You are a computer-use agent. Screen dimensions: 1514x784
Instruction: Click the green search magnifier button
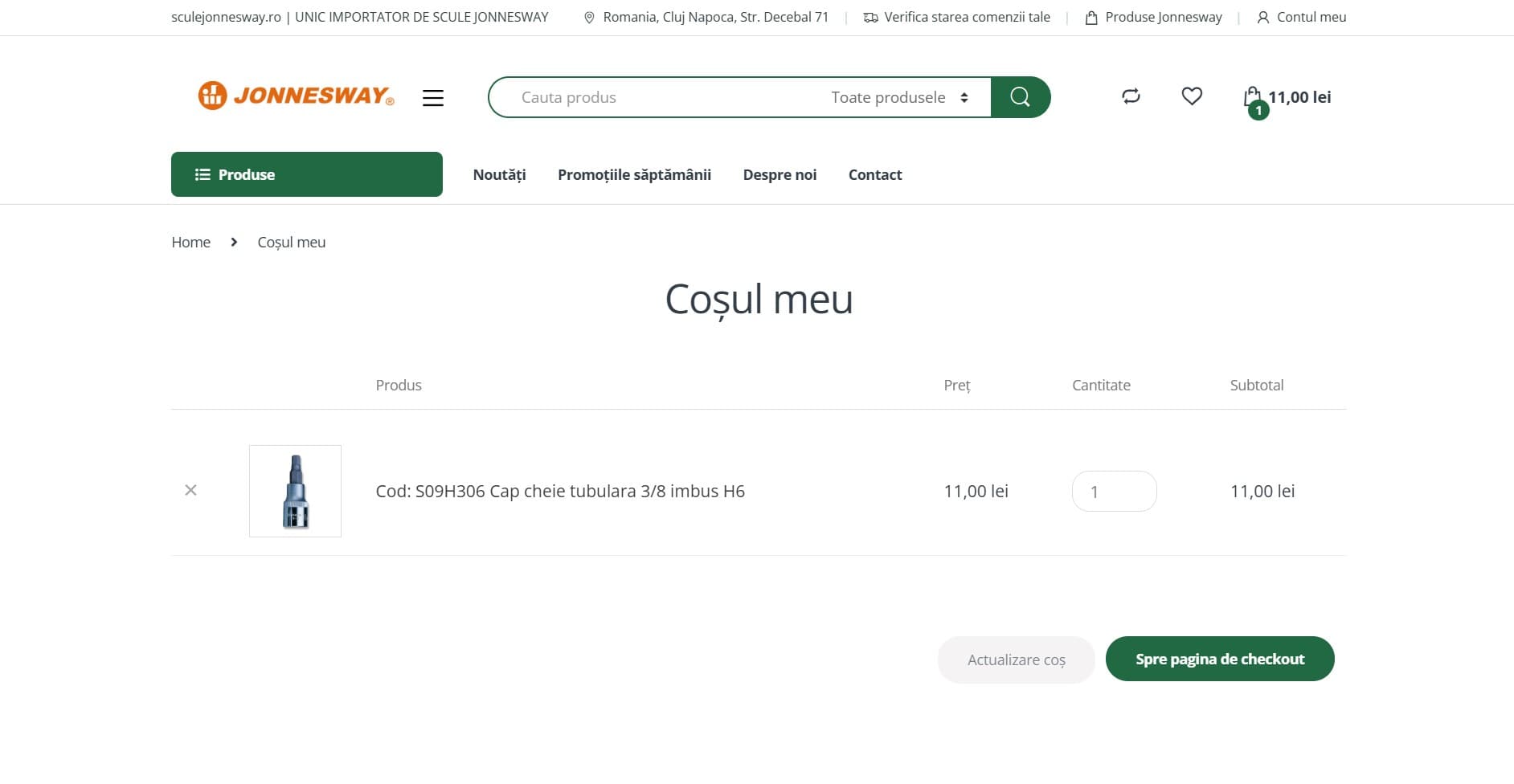[1021, 97]
